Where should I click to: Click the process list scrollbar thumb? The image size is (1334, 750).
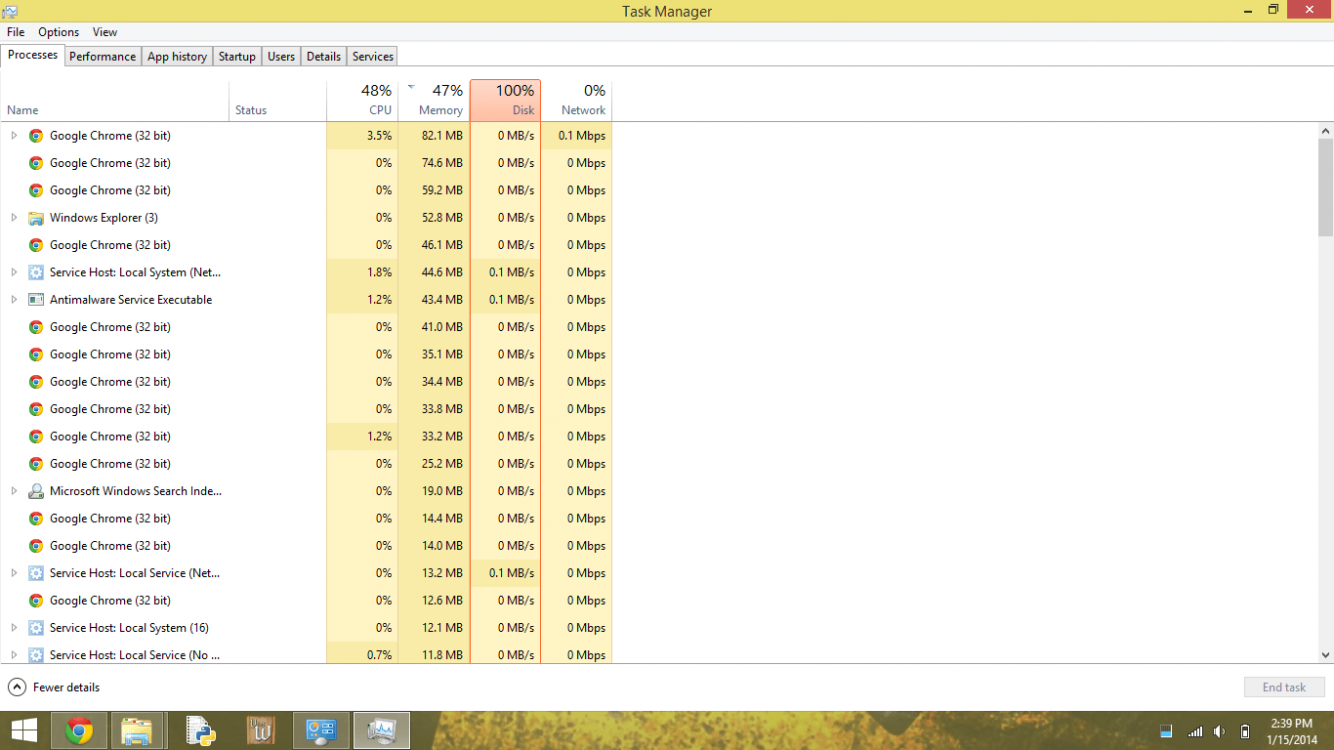coord(1326,188)
